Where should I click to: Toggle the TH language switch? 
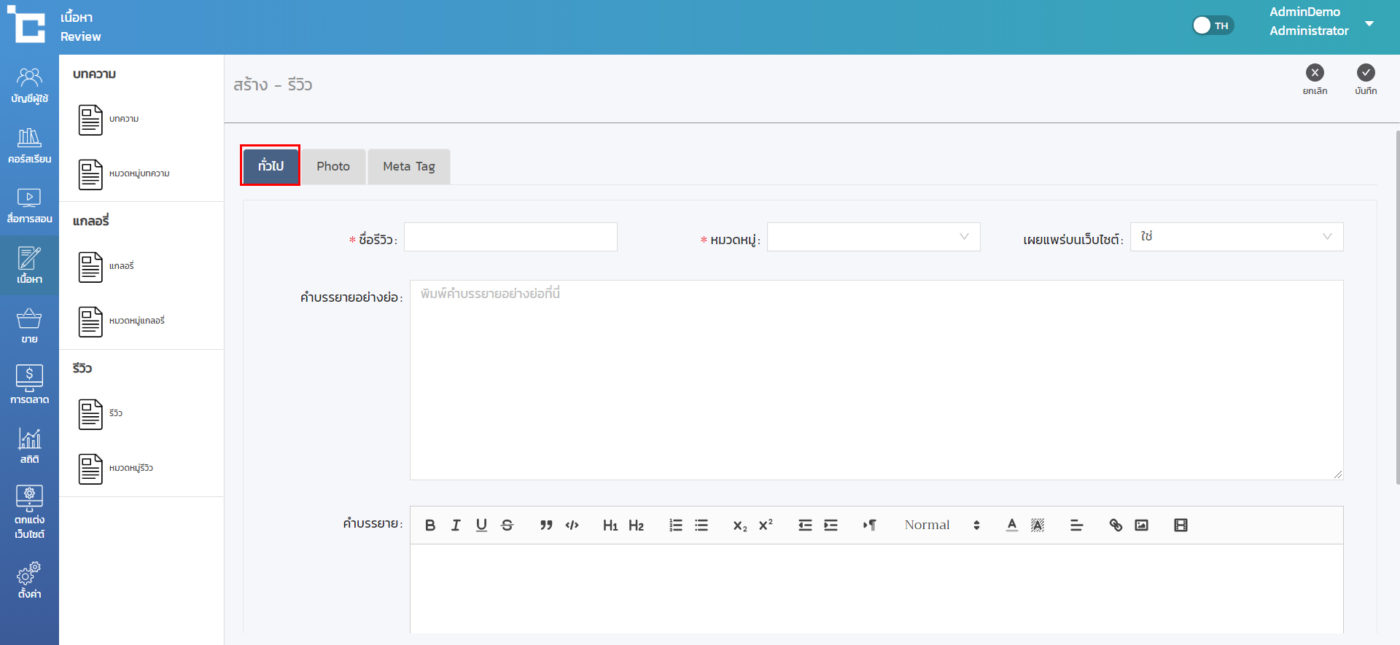point(1213,25)
